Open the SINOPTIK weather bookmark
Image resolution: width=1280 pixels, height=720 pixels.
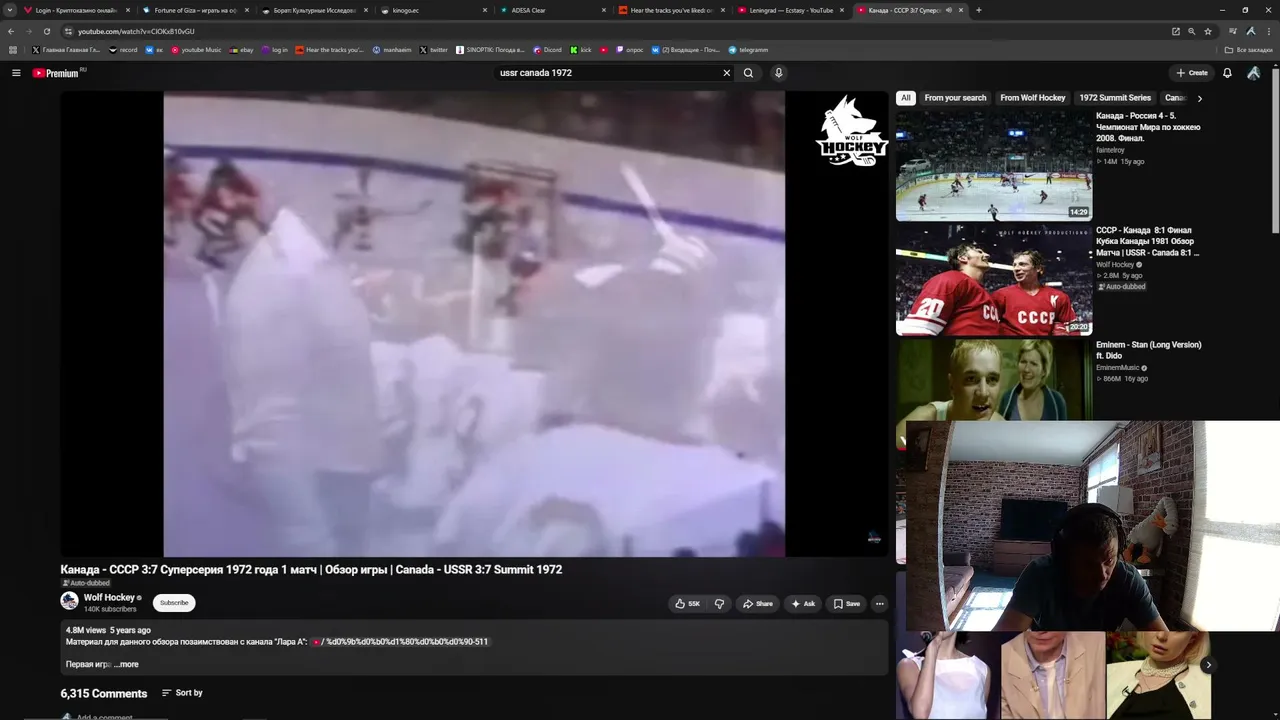pos(490,50)
